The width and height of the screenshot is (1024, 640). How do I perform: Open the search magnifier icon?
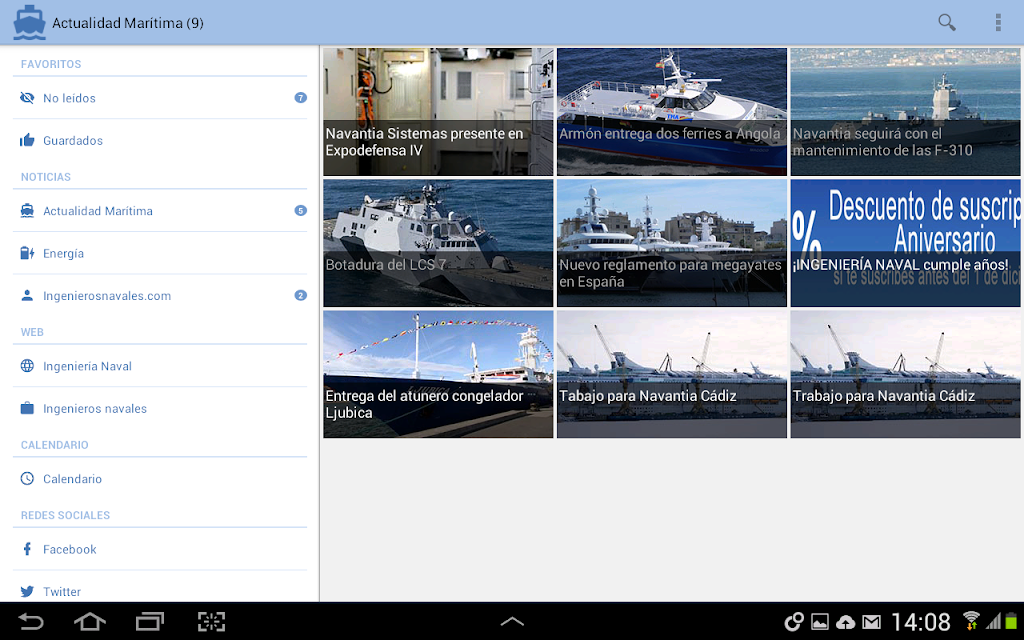click(947, 22)
